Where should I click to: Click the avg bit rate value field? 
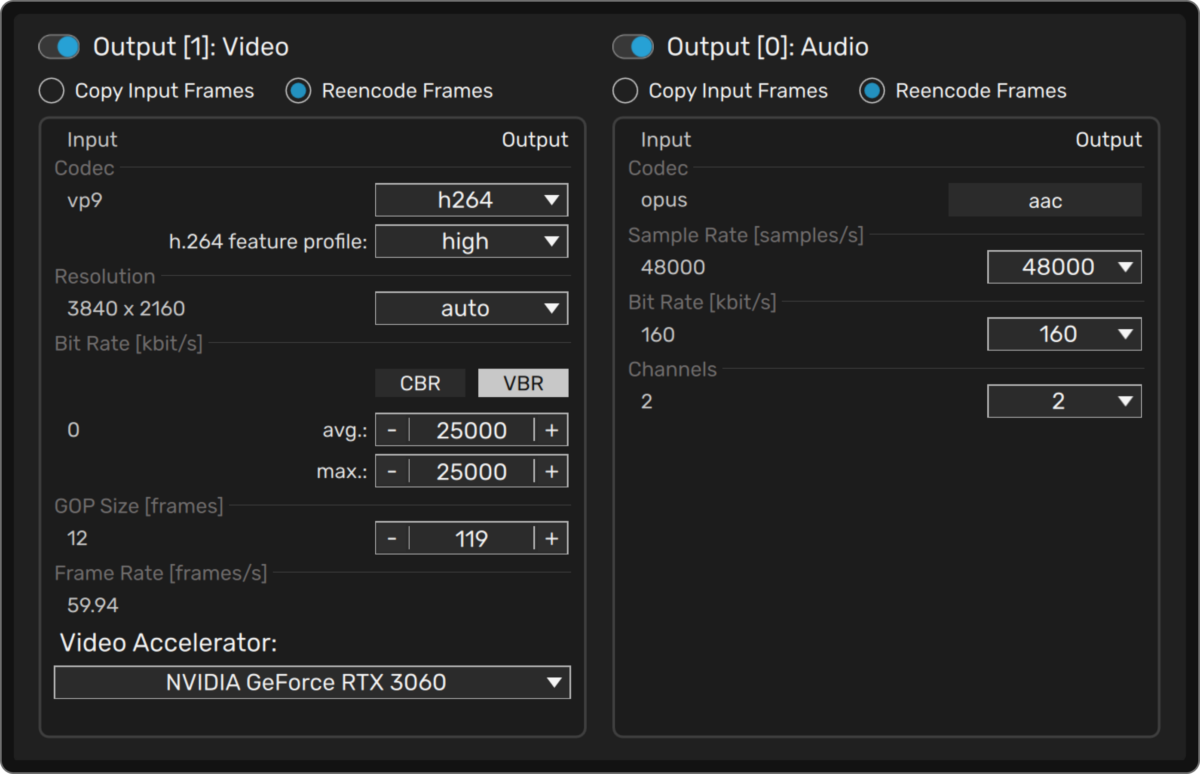click(471, 429)
